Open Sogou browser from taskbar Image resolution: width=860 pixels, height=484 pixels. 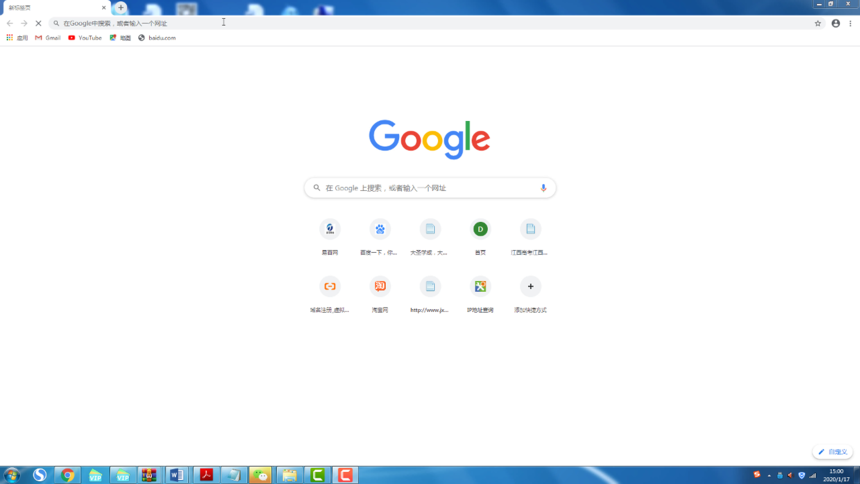point(39,475)
